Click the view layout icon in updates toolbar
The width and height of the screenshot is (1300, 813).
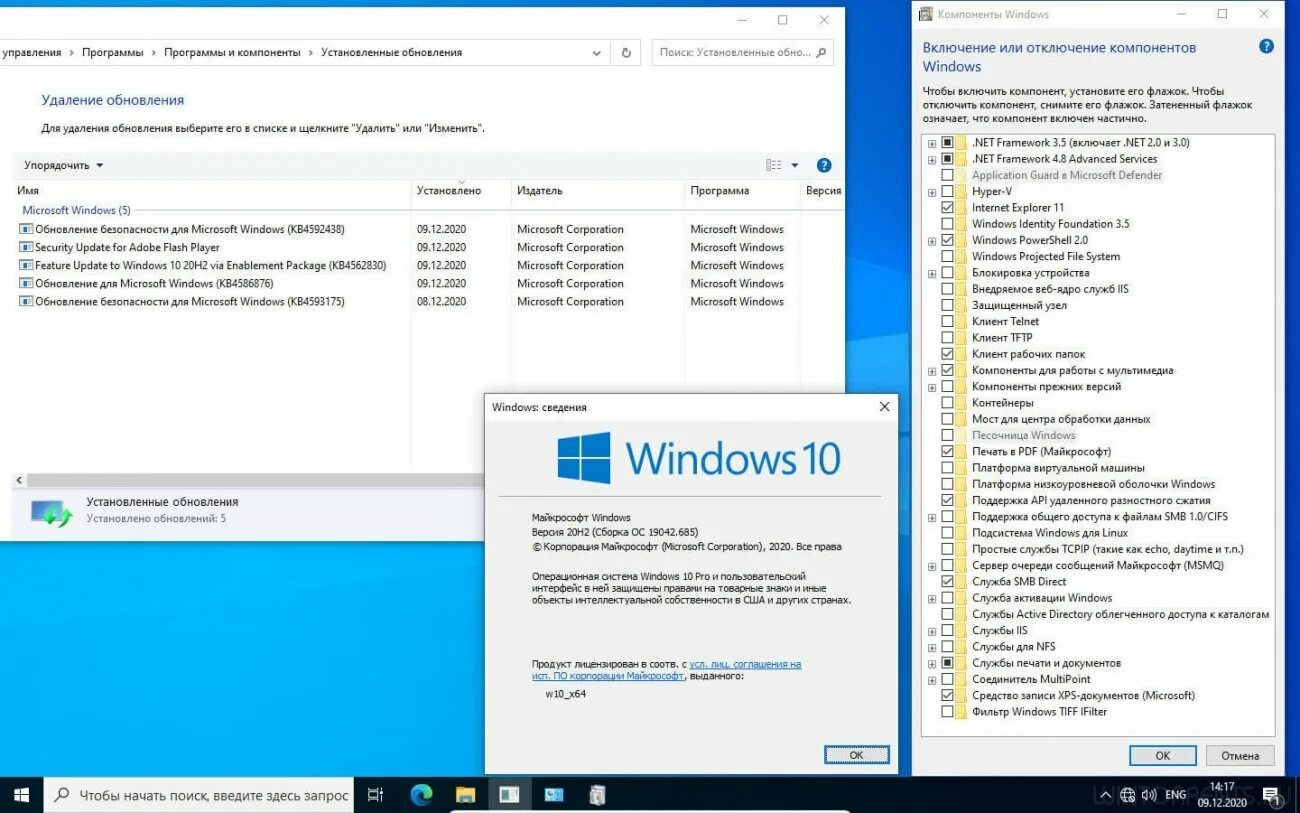pyautogui.click(x=774, y=165)
